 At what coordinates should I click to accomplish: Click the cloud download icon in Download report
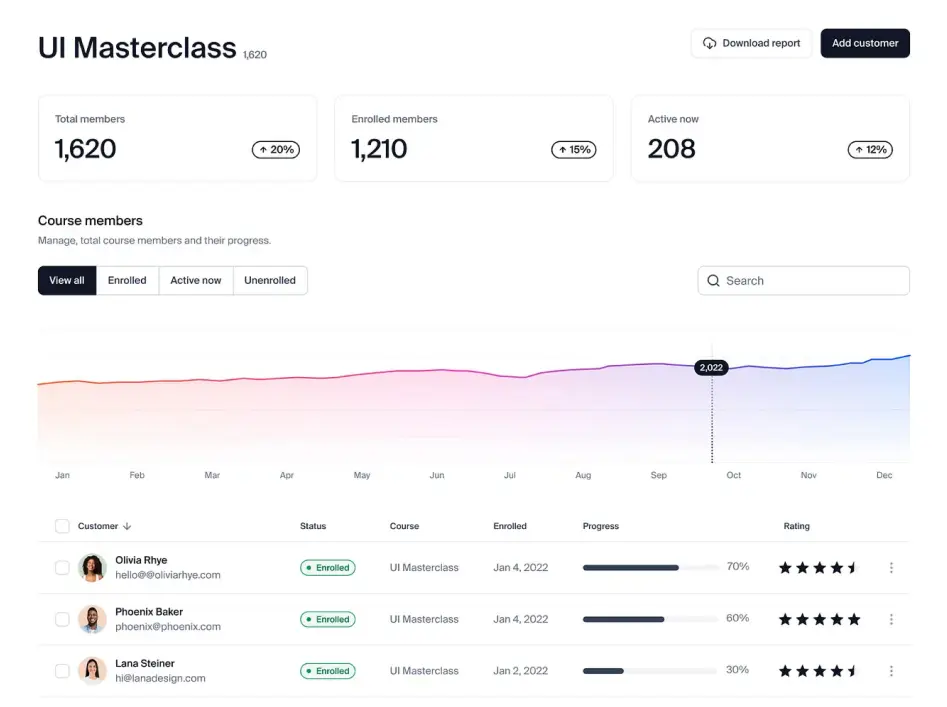coord(709,43)
